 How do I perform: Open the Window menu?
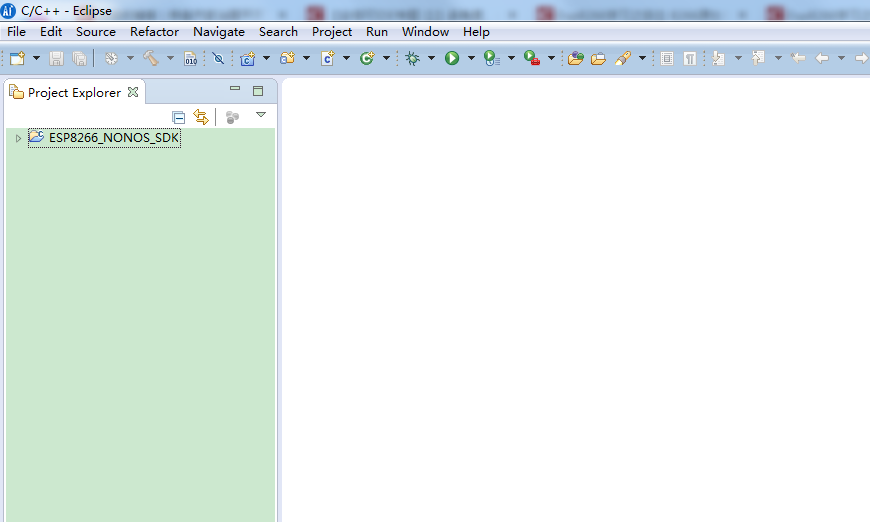pos(425,32)
